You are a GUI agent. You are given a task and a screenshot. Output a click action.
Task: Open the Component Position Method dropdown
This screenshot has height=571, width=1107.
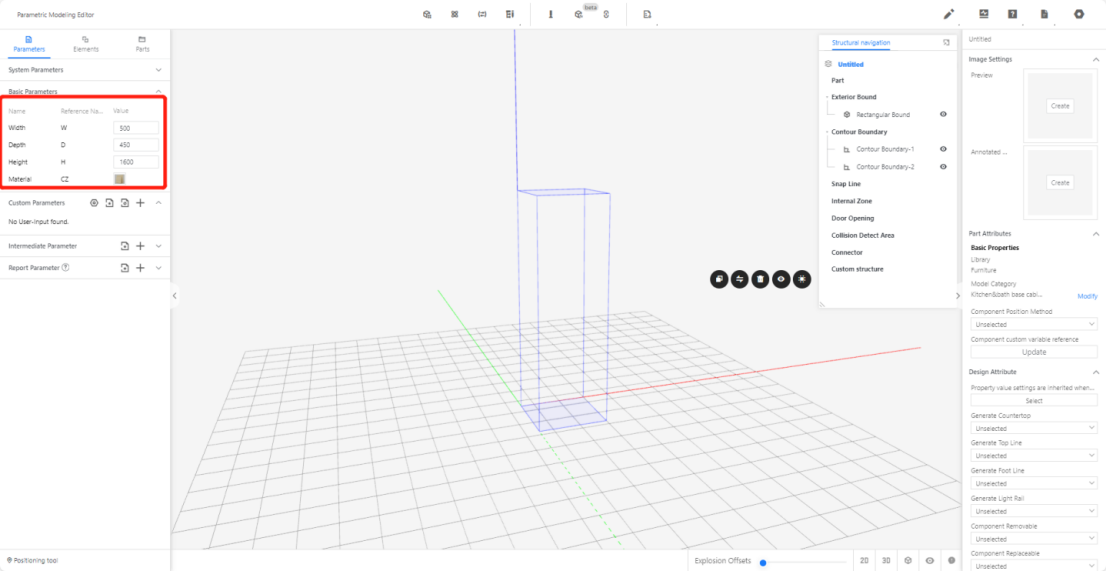1034,325
